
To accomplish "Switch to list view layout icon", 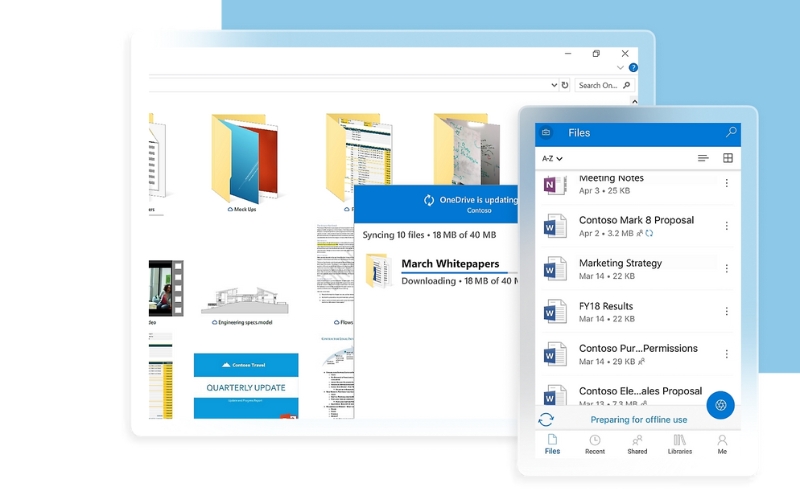I will point(703,158).
